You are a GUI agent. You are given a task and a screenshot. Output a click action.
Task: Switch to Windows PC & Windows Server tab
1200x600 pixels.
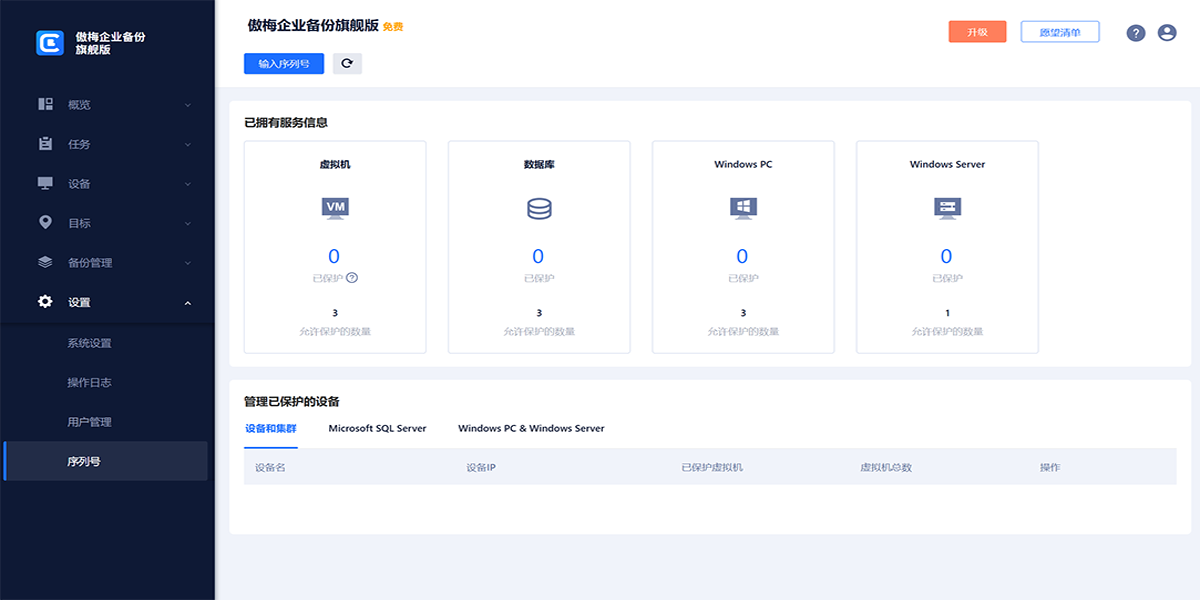coord(531,428)
